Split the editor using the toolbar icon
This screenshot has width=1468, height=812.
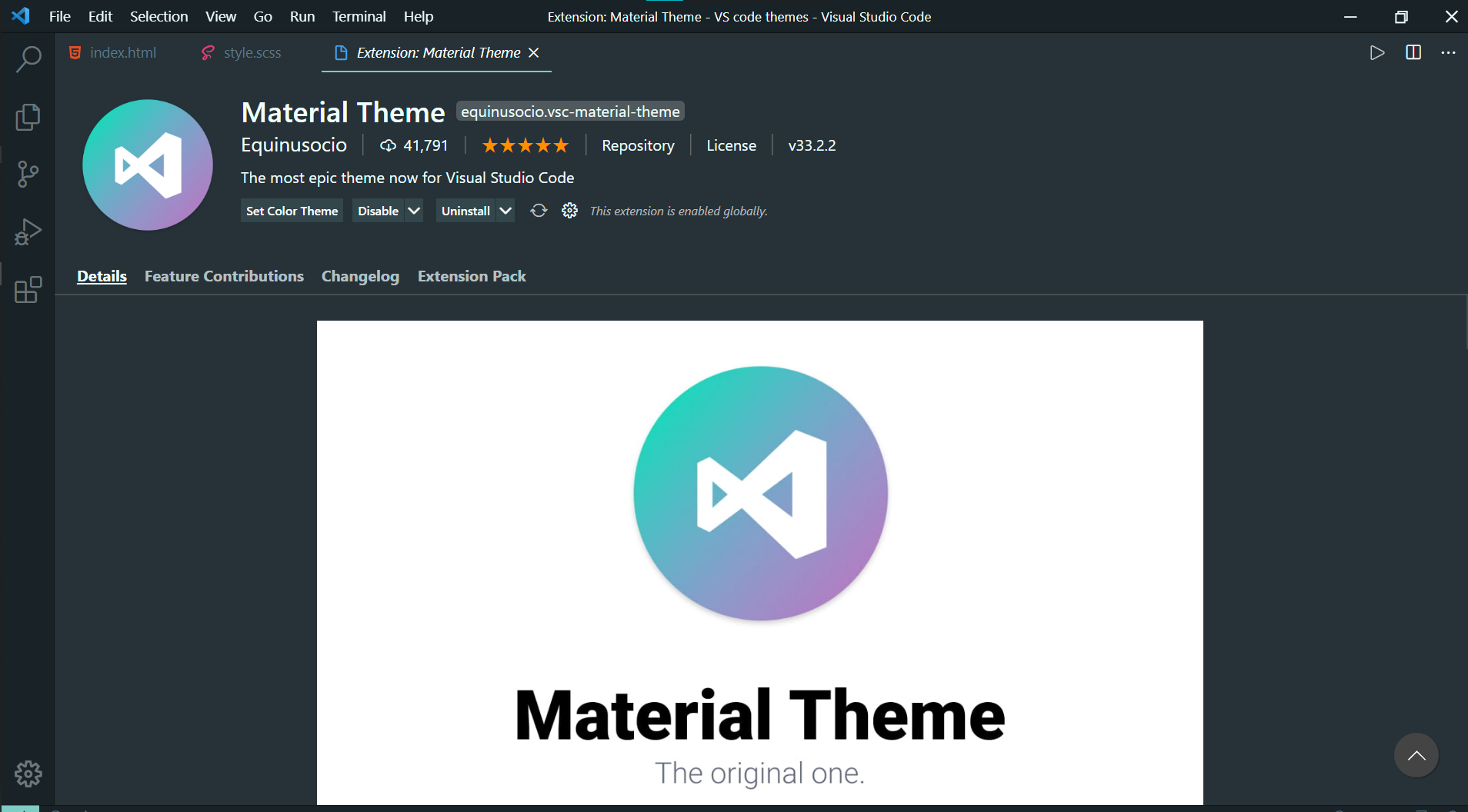click(1414, 52)
